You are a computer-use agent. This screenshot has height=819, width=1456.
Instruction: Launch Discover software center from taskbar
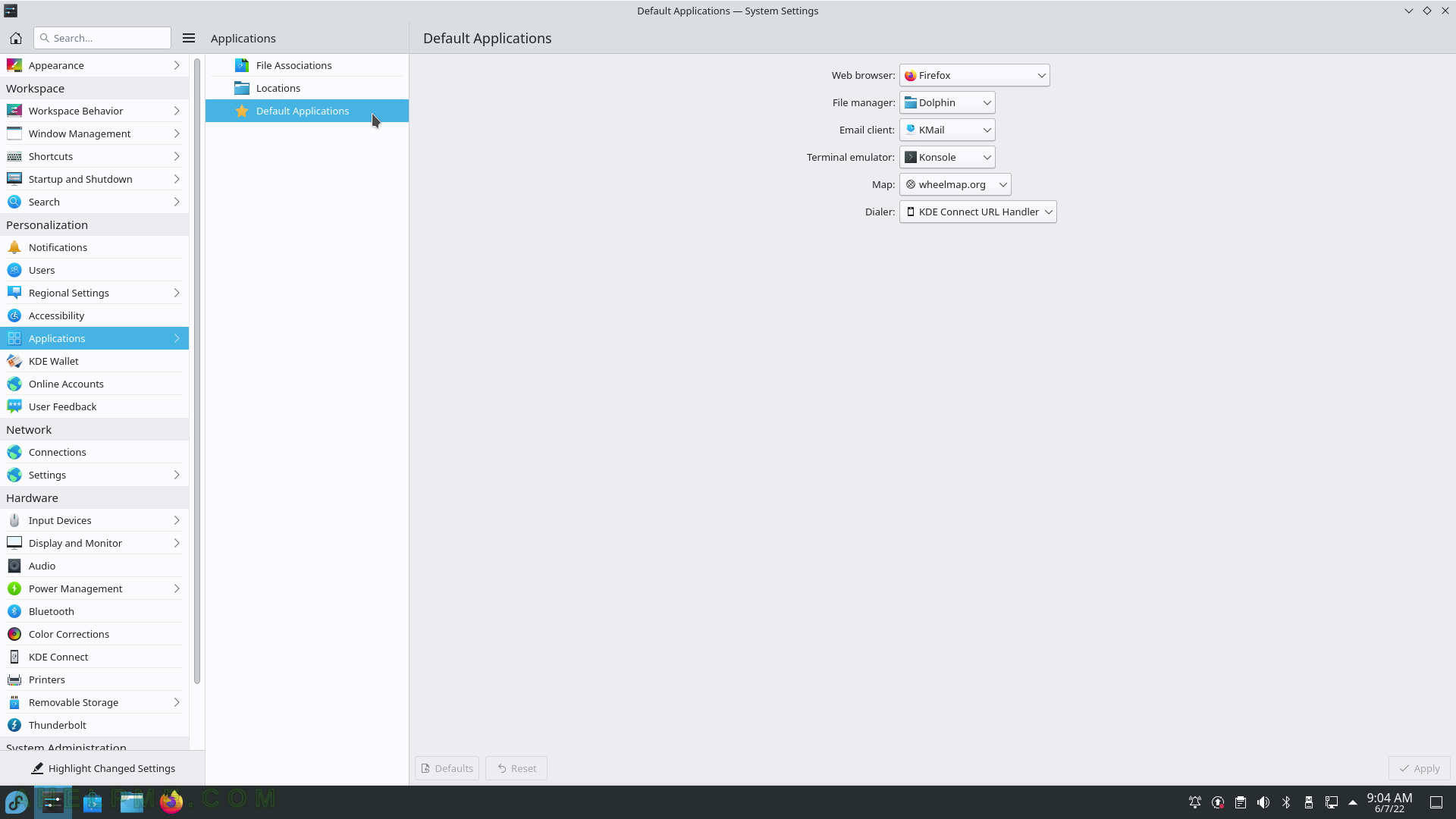coord(93,802)
